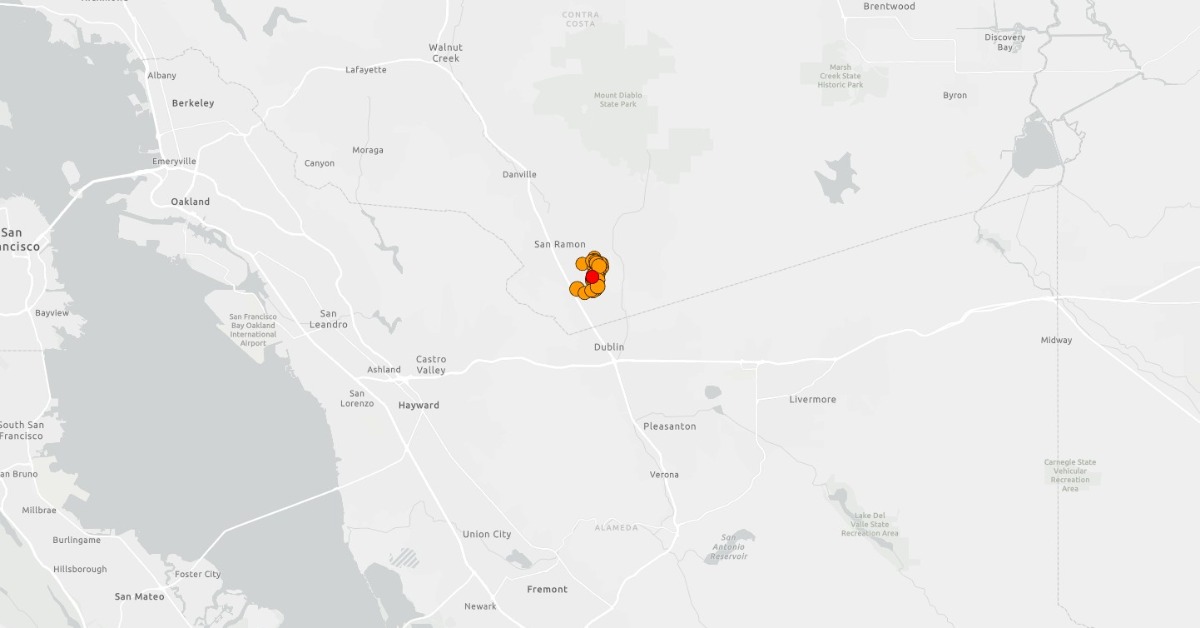Click the Danville town label
The width and height of the screenshot is (1200, 628).
tap(519, 174)
